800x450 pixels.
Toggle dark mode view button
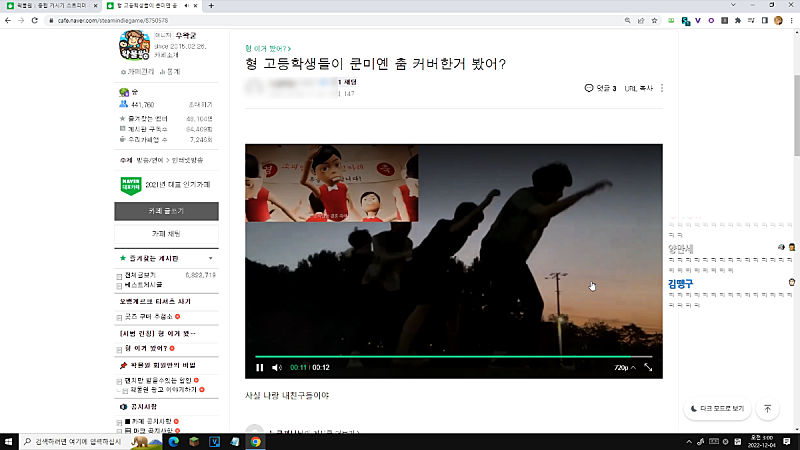point(717,409)
